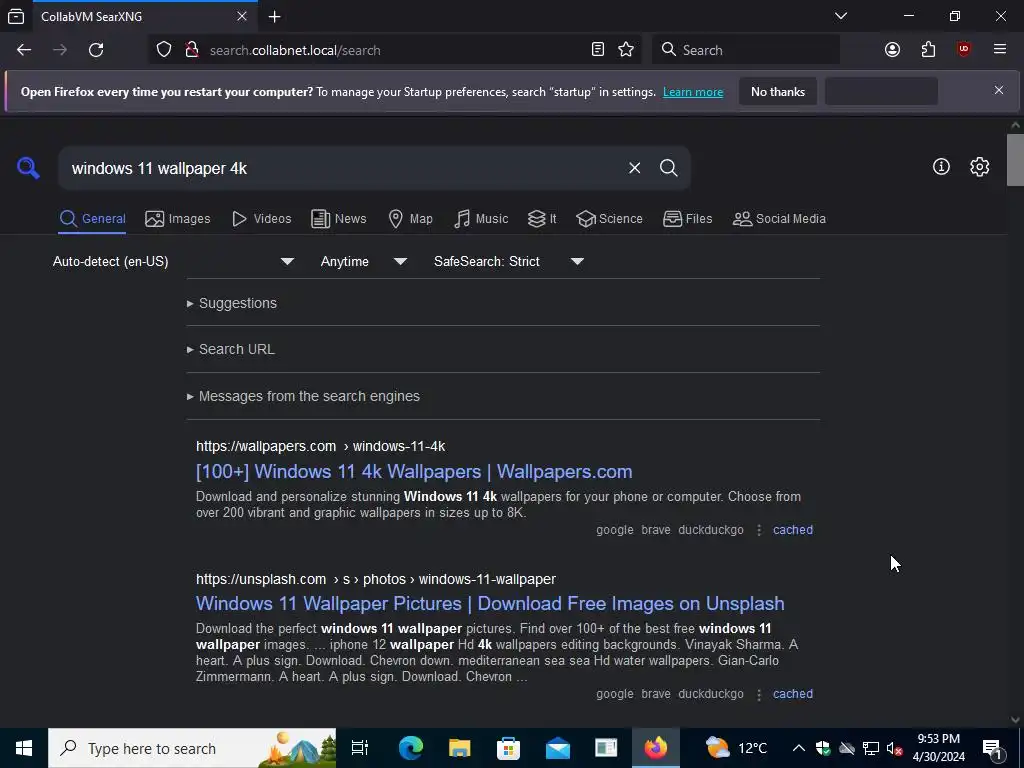Show hidden system tray icons

(x=799, y=748)
